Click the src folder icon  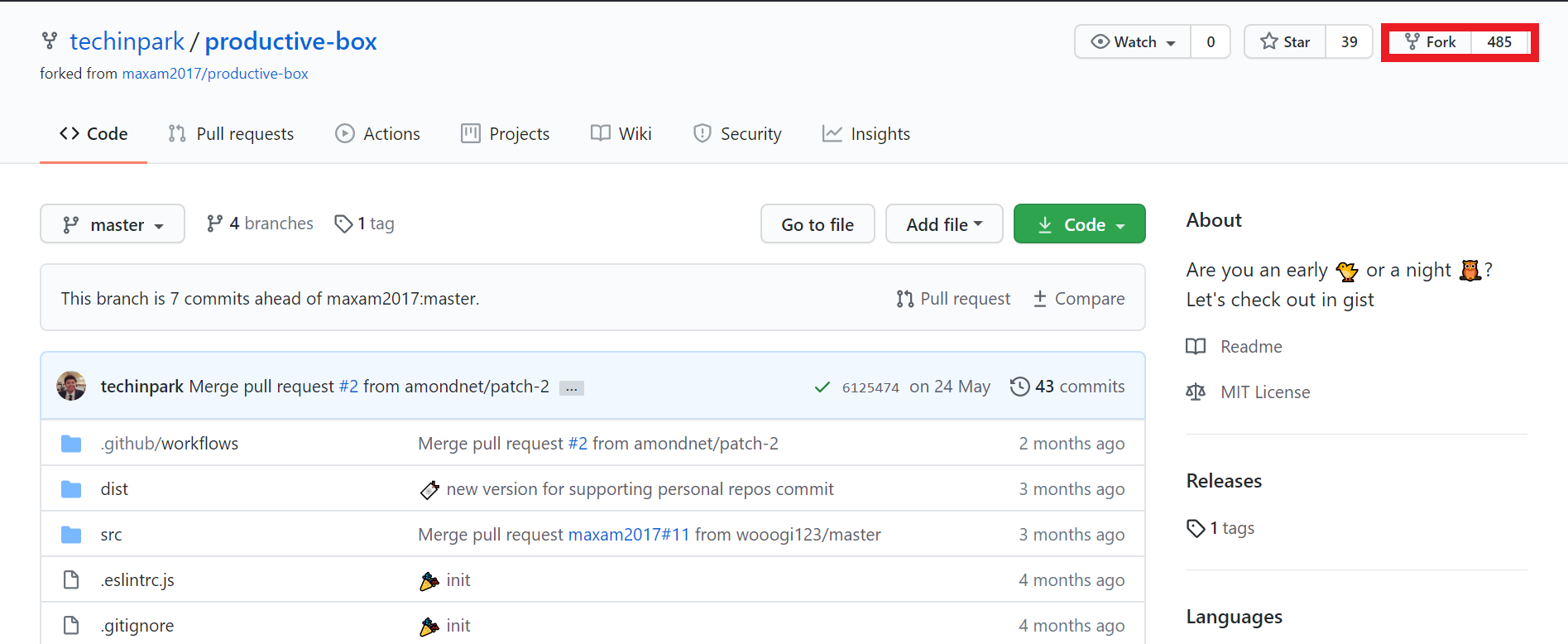coord(71,535)
